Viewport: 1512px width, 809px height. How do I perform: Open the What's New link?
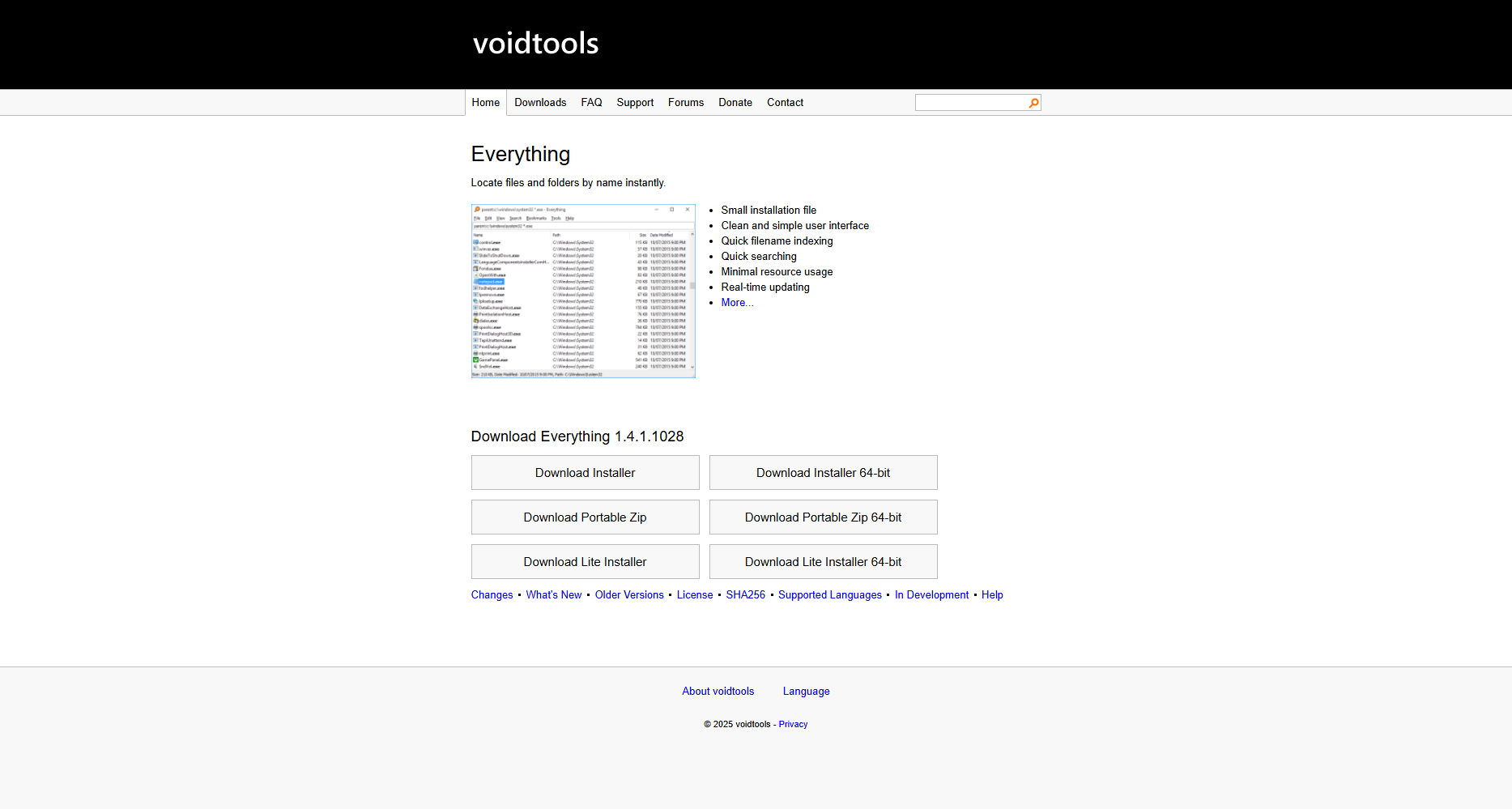point(554,595)
